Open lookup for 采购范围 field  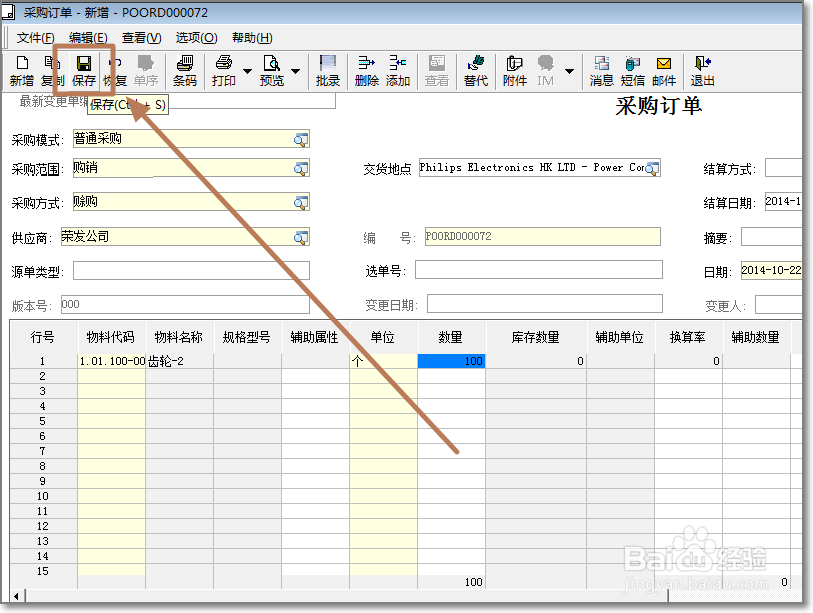click(301, 169)
